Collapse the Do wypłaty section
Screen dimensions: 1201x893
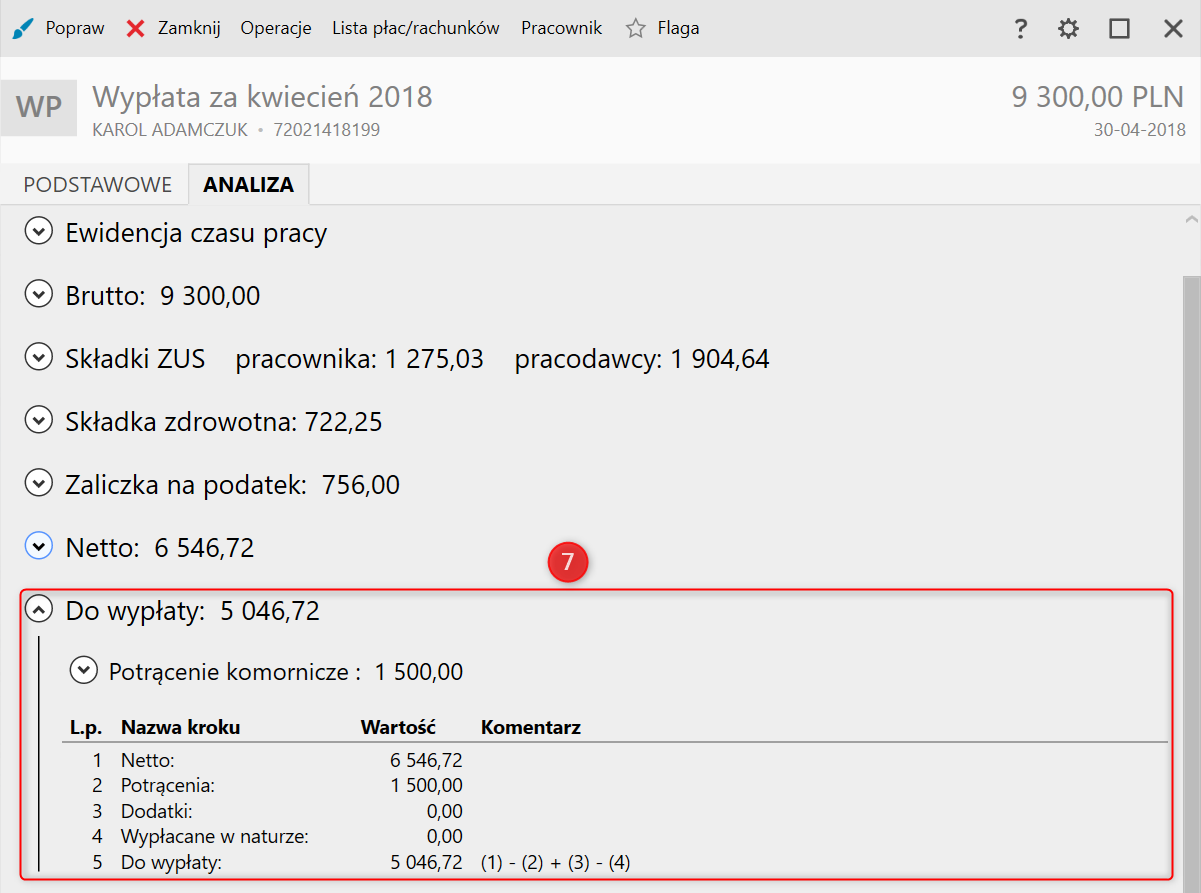tap(38, 610)
